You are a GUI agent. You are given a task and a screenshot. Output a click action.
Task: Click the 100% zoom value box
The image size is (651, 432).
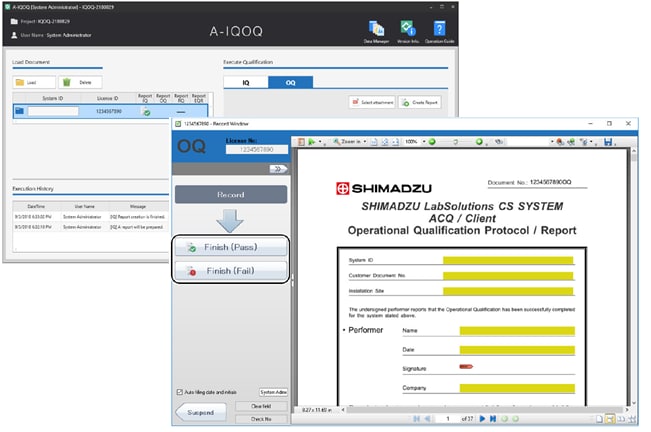coord(411,142)
